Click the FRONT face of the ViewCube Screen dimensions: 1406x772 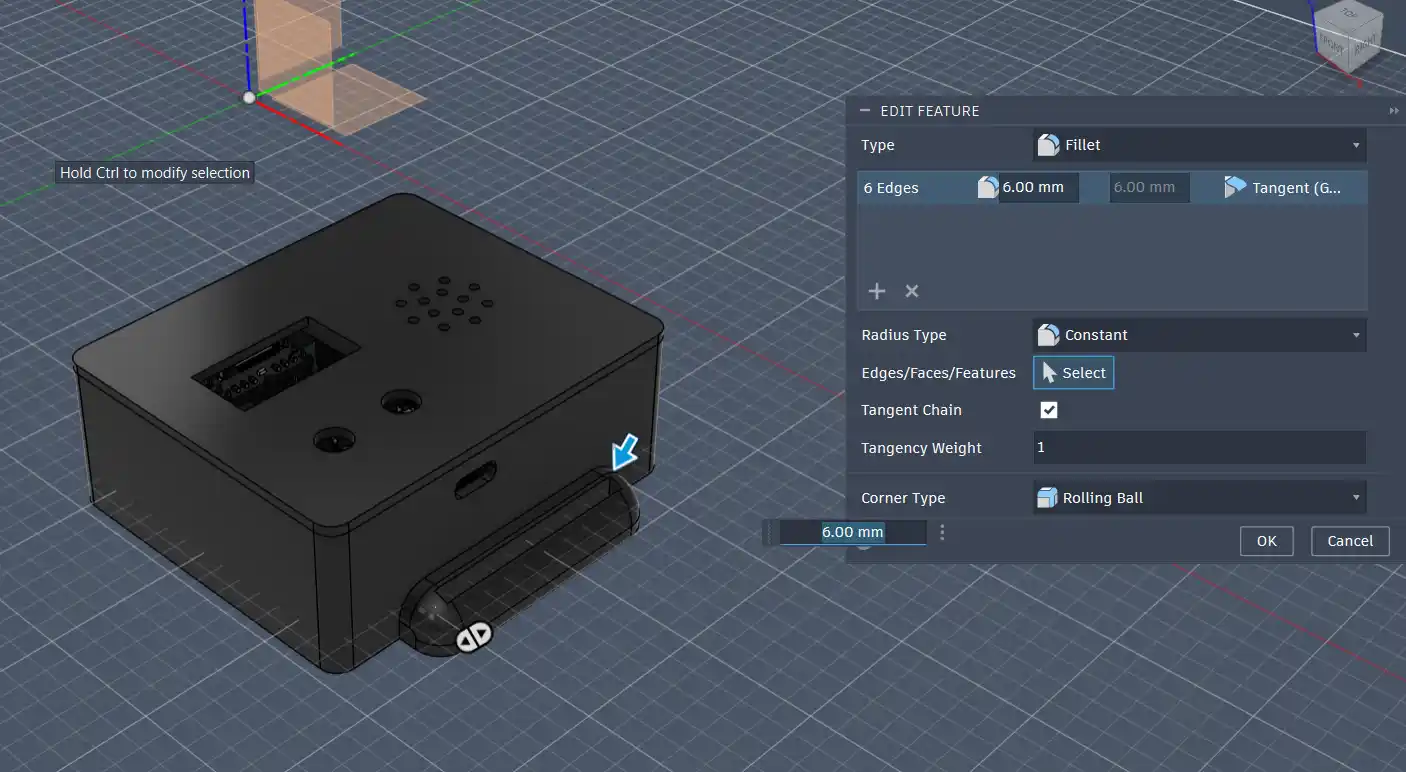tap(1332, 43)
